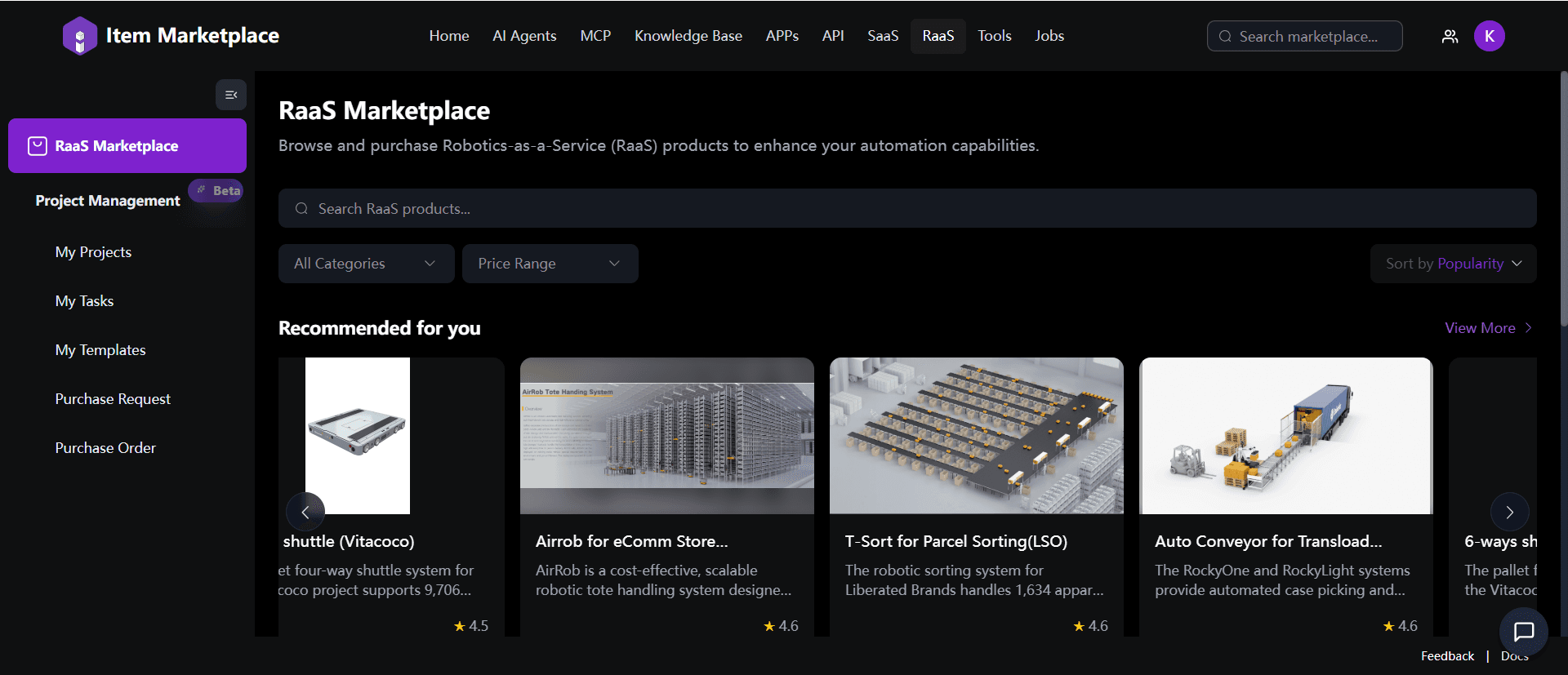This screenshot has width=1568, height=675.
Task: Click Project Management heading
Action: [x=108, y=201]
